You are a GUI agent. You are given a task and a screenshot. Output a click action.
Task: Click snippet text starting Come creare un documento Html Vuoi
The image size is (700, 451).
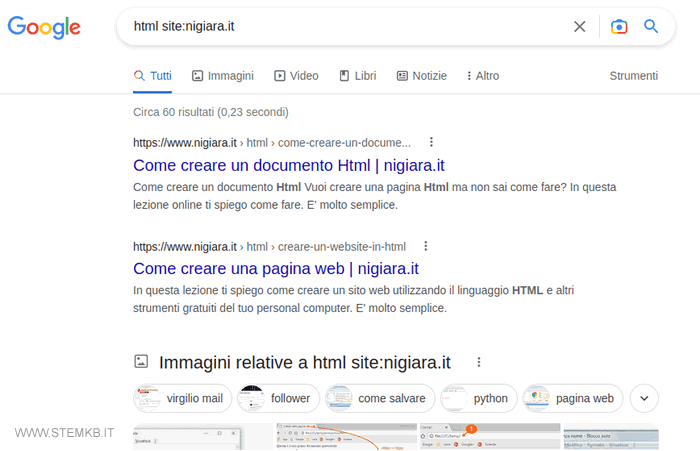point(375,196)
